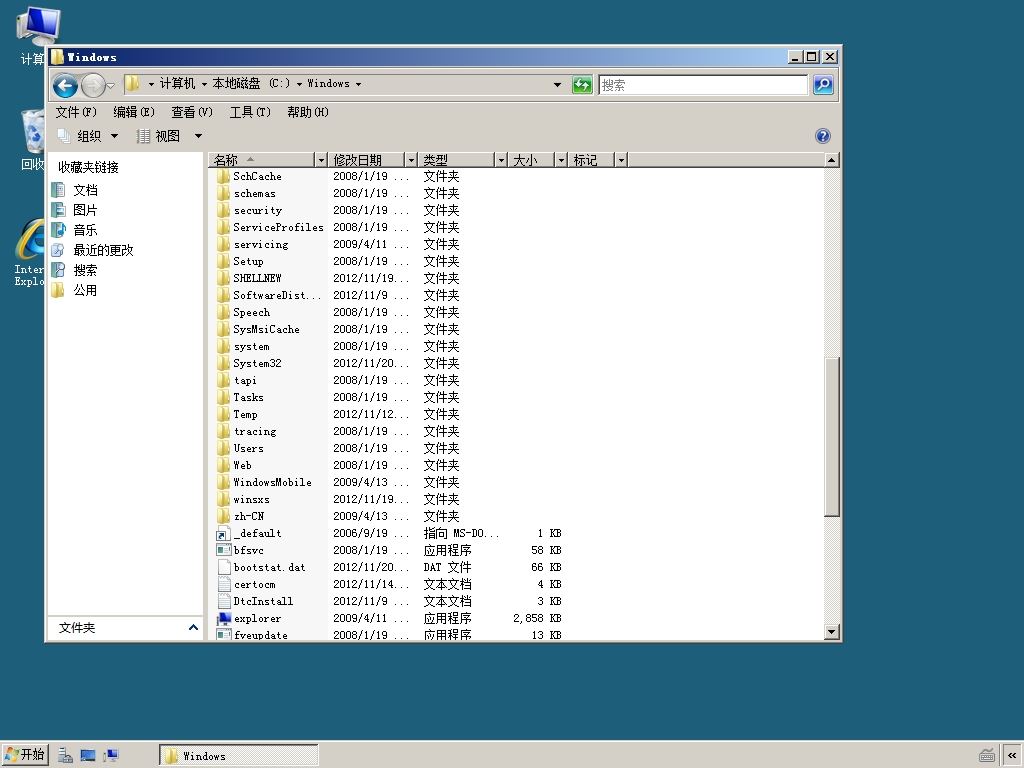Open the 类型 column filter dropdown
Screen dimensions: 1024x768
(501, 160)
